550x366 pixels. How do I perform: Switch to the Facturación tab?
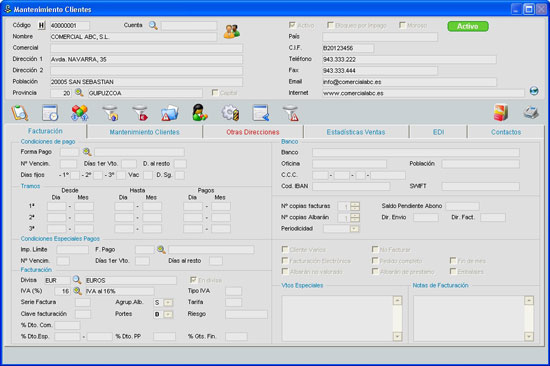pos(45,131)
